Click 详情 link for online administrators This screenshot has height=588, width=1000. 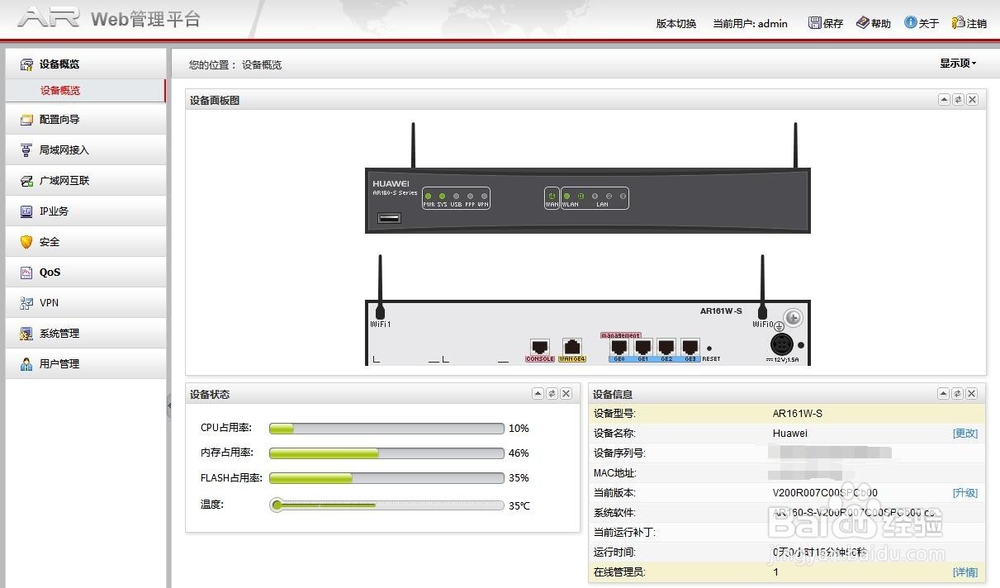pos(965,572)
